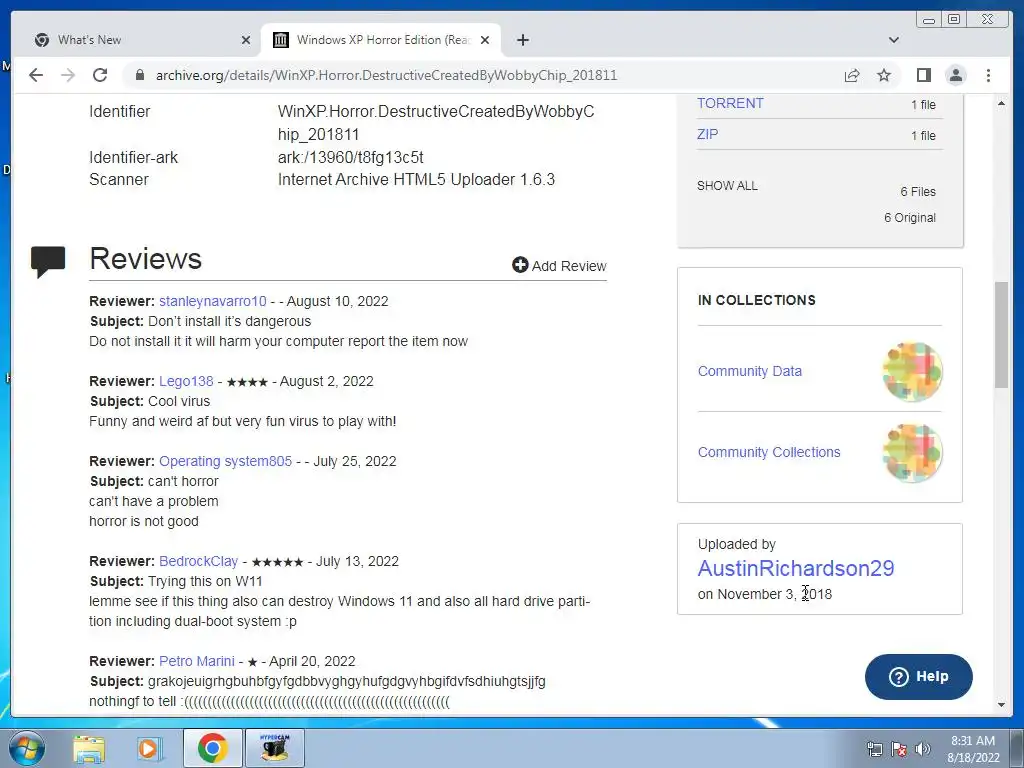Click the Community Collections thumbnail image
The height and width of the screenshot is (768, 1024).
pos(912,453)
